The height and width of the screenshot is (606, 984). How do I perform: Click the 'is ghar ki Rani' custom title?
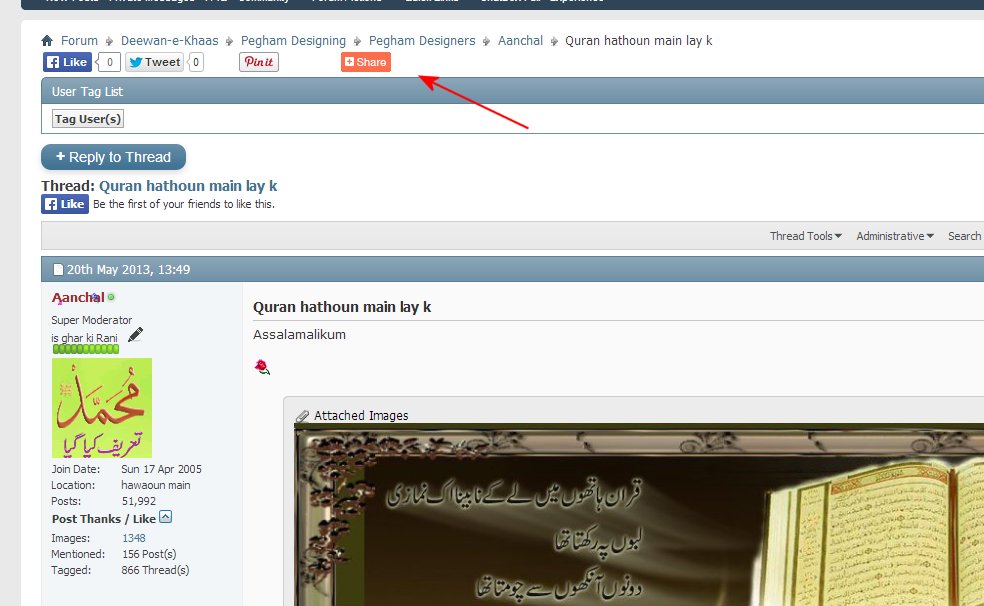click(x=85, y=338)
